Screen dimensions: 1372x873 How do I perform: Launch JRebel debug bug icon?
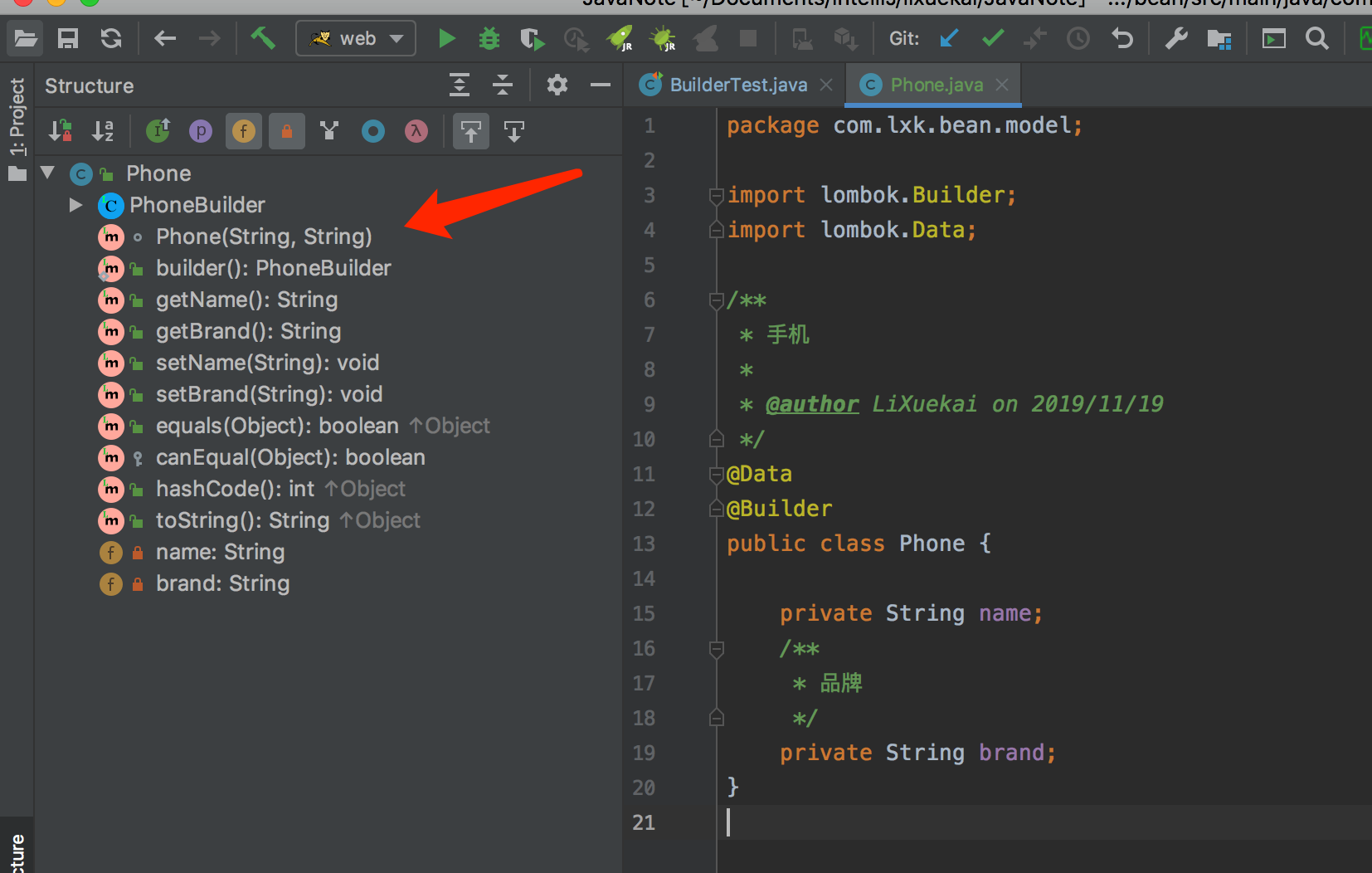[663, 38]
